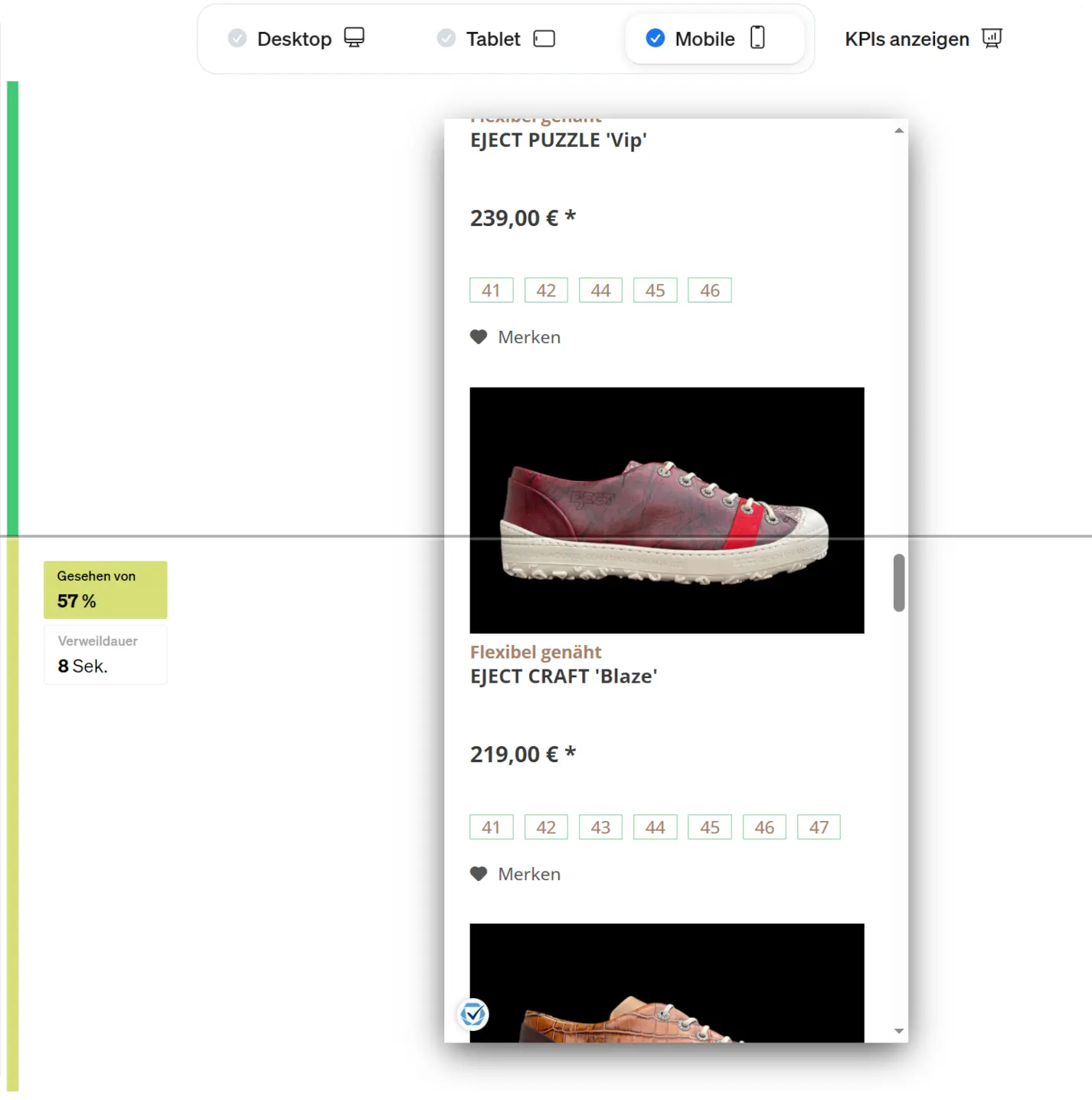Image resolution: width=1092 pixels, height=1100 pixels.
Task: Enable the Desktop view checkmark toggle
Action: [237, 38]
